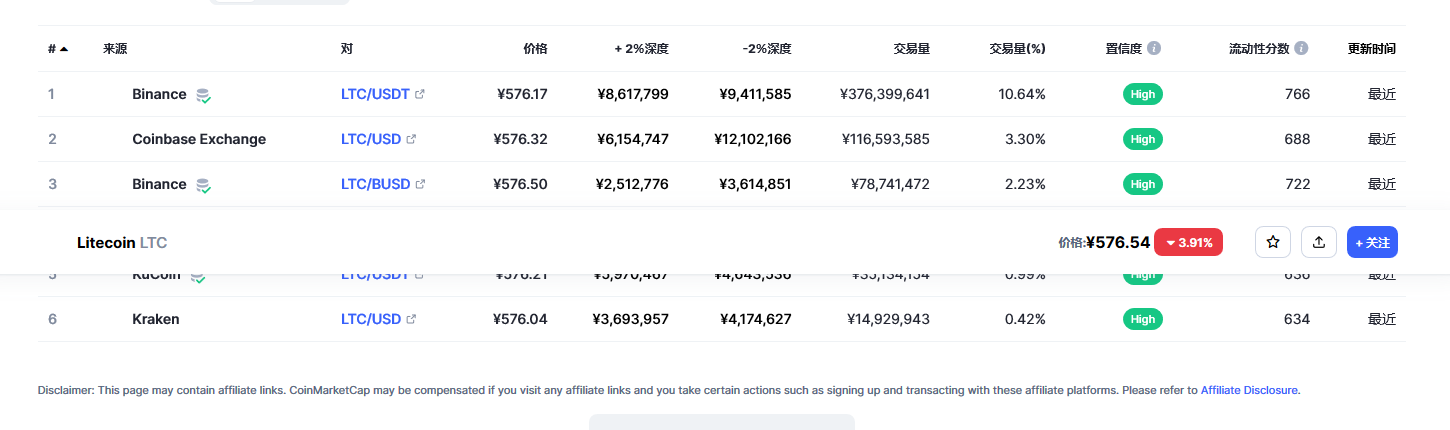
Task: Click the red -3.91% price change badge
Action: point(1188,242)
